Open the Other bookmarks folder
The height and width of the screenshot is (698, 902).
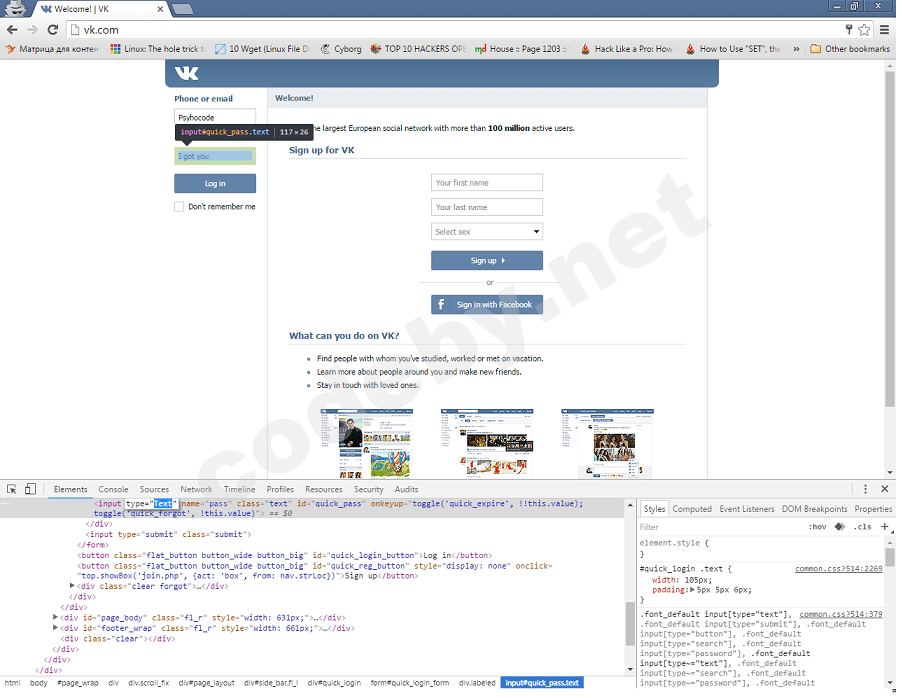coord(850,49)
